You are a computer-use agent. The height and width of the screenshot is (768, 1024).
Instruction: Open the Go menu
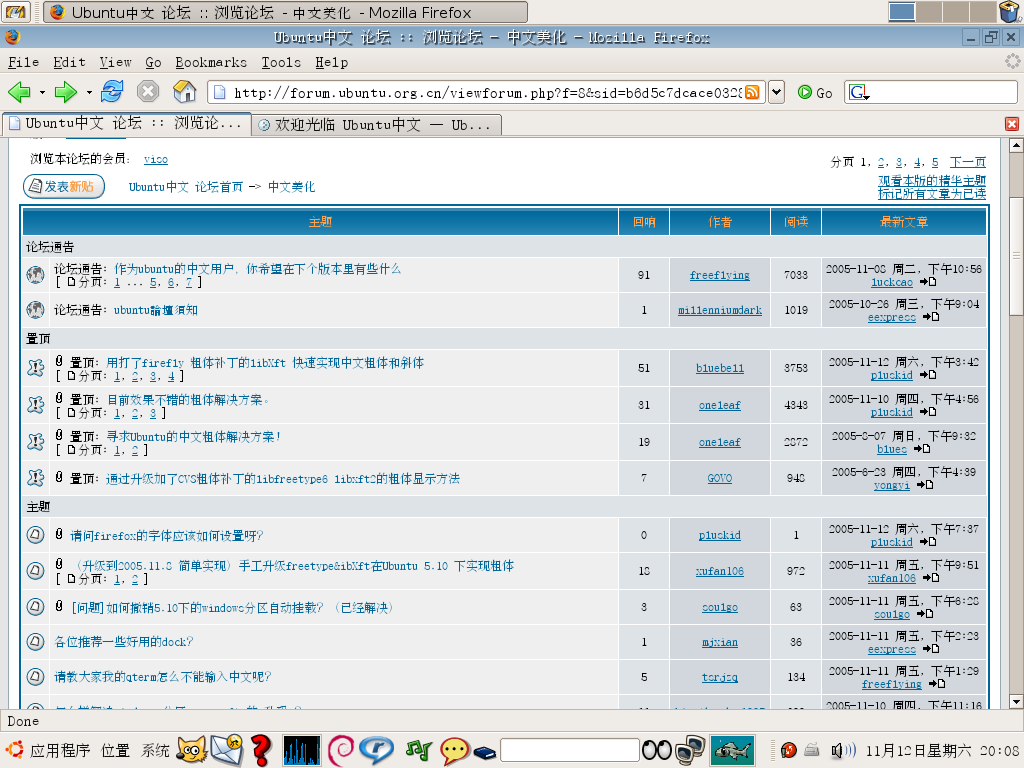[x=153, y=62]
